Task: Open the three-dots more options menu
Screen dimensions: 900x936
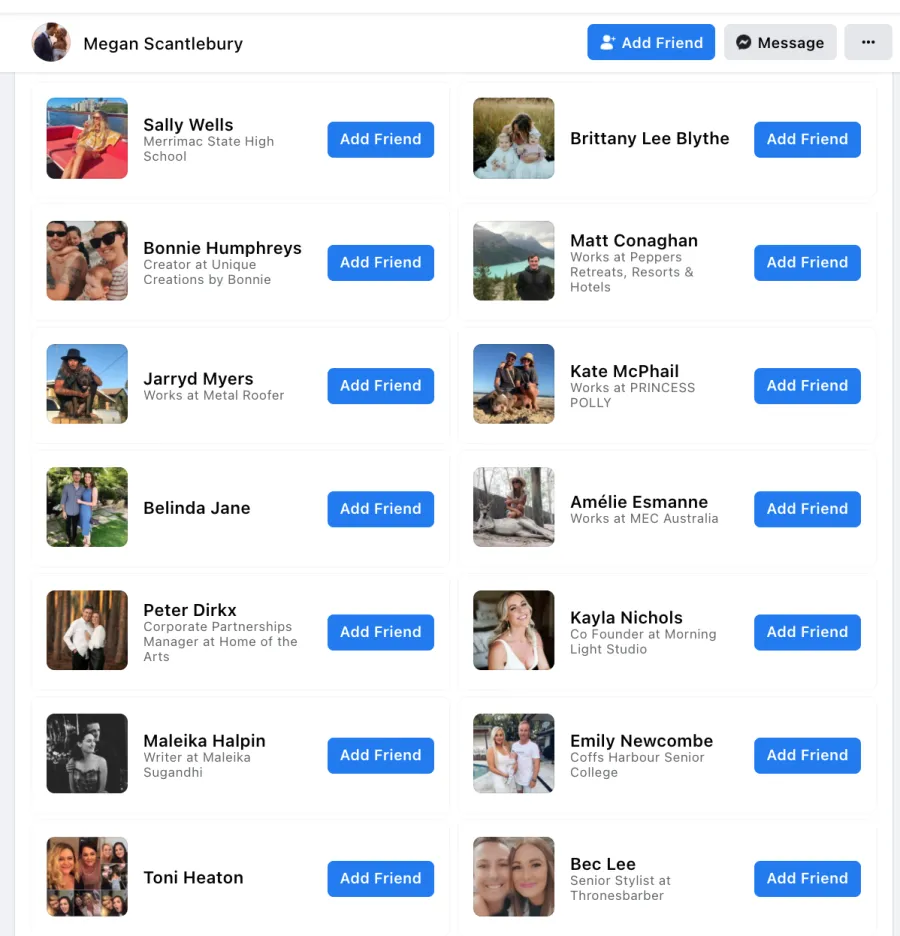Action: 868,42
